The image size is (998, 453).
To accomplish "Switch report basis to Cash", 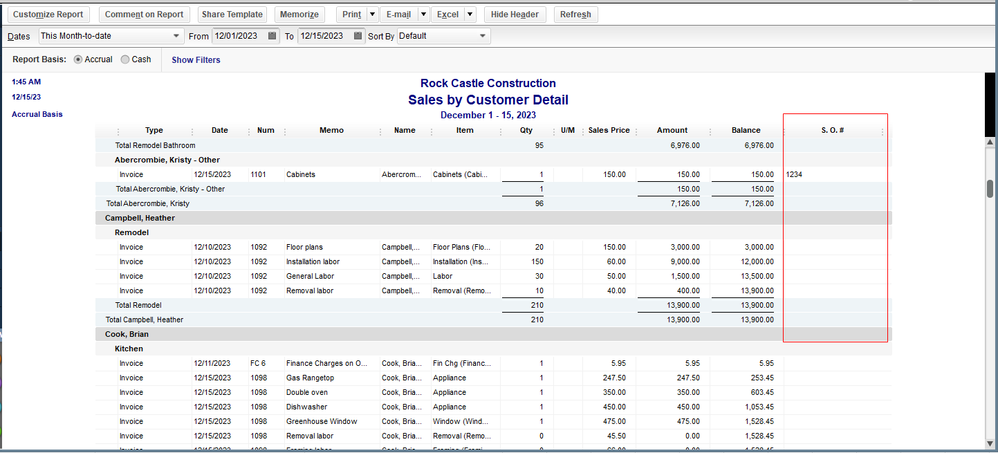I will pyautogui.click(x=125, y=59).
